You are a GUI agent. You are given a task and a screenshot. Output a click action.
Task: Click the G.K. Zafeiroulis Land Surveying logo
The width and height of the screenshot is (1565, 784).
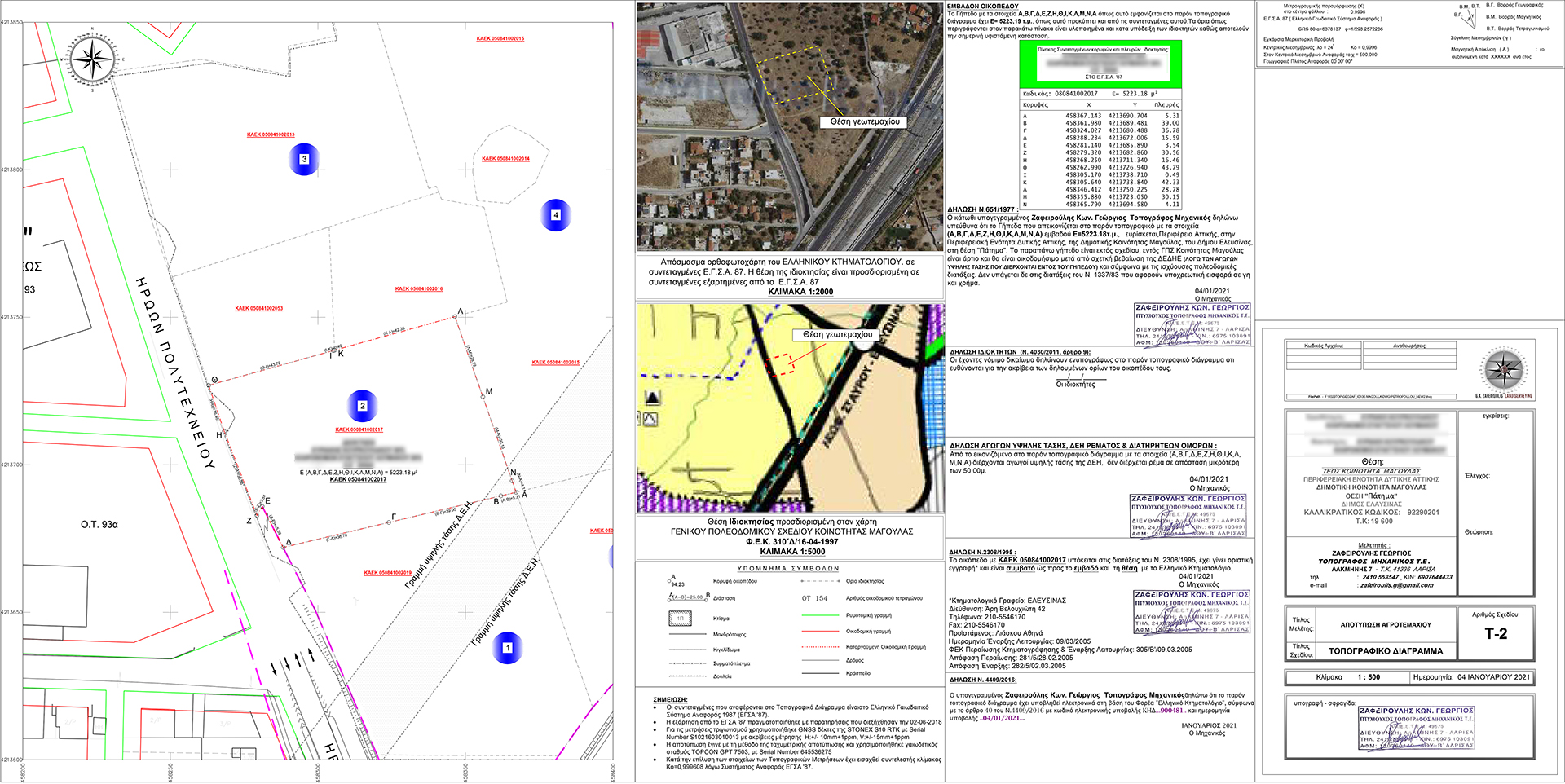1504,372
